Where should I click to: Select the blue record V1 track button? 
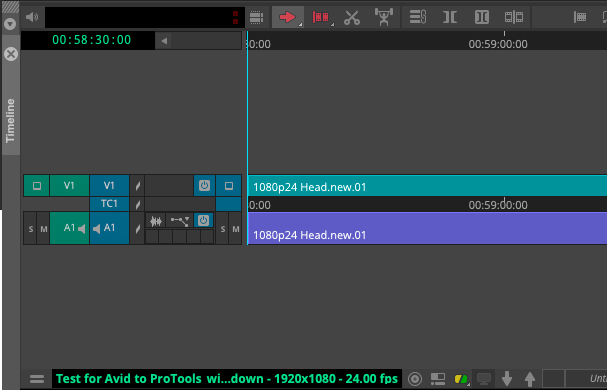click(x=109, y=186)
